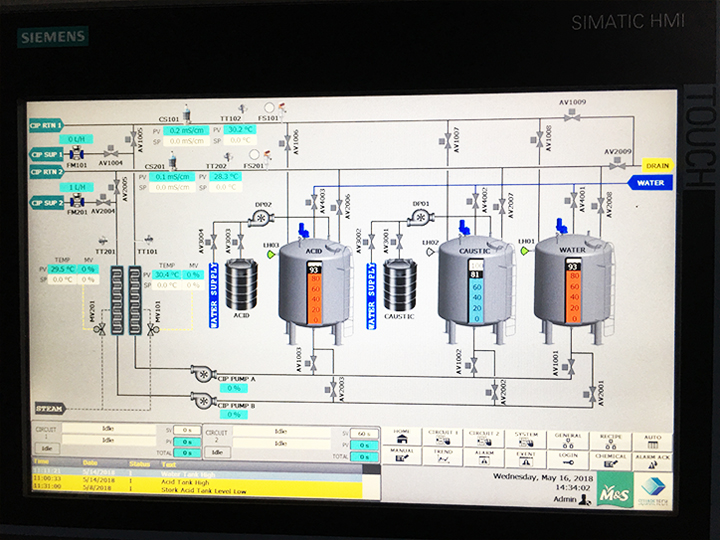
Task: Toggle valve AV1004 on CIP SUP 1
Action: pyautogui.click(x=110, y=152)
